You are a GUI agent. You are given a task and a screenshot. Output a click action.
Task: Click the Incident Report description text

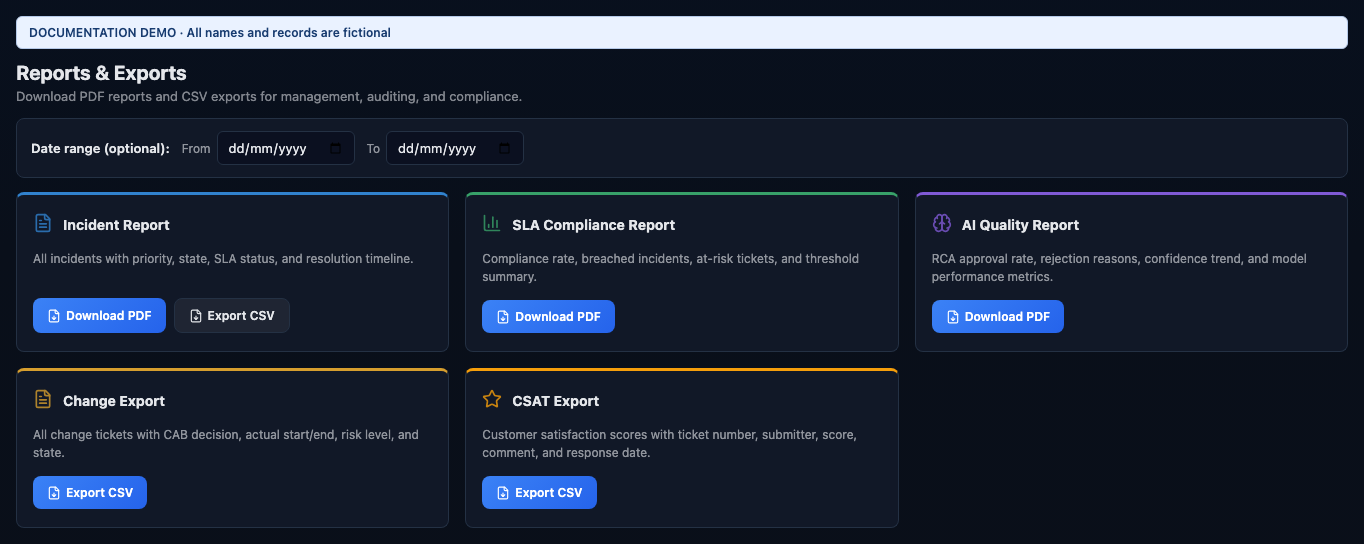[223, 258]
